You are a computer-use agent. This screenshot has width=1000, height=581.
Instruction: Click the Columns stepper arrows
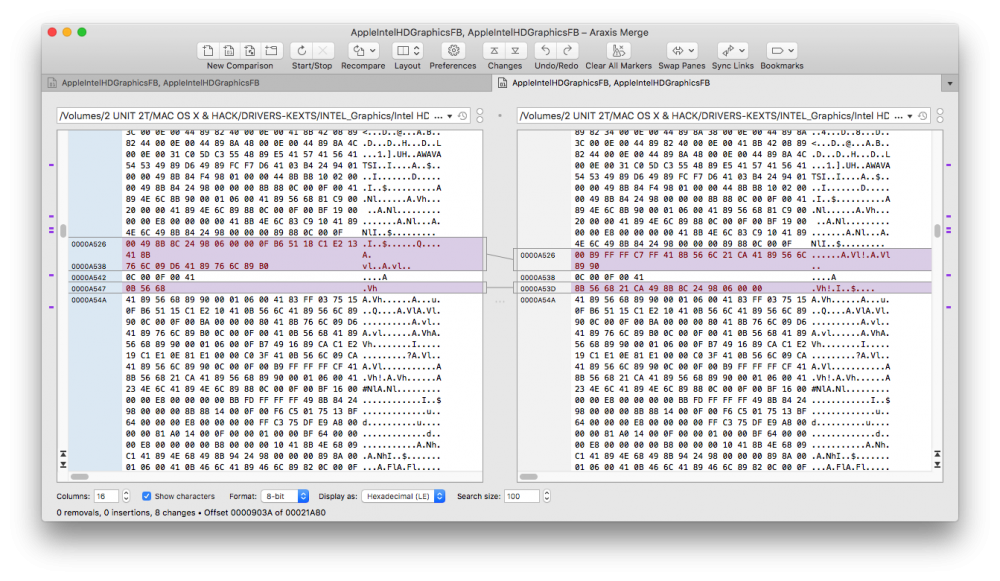coord(126,496)
